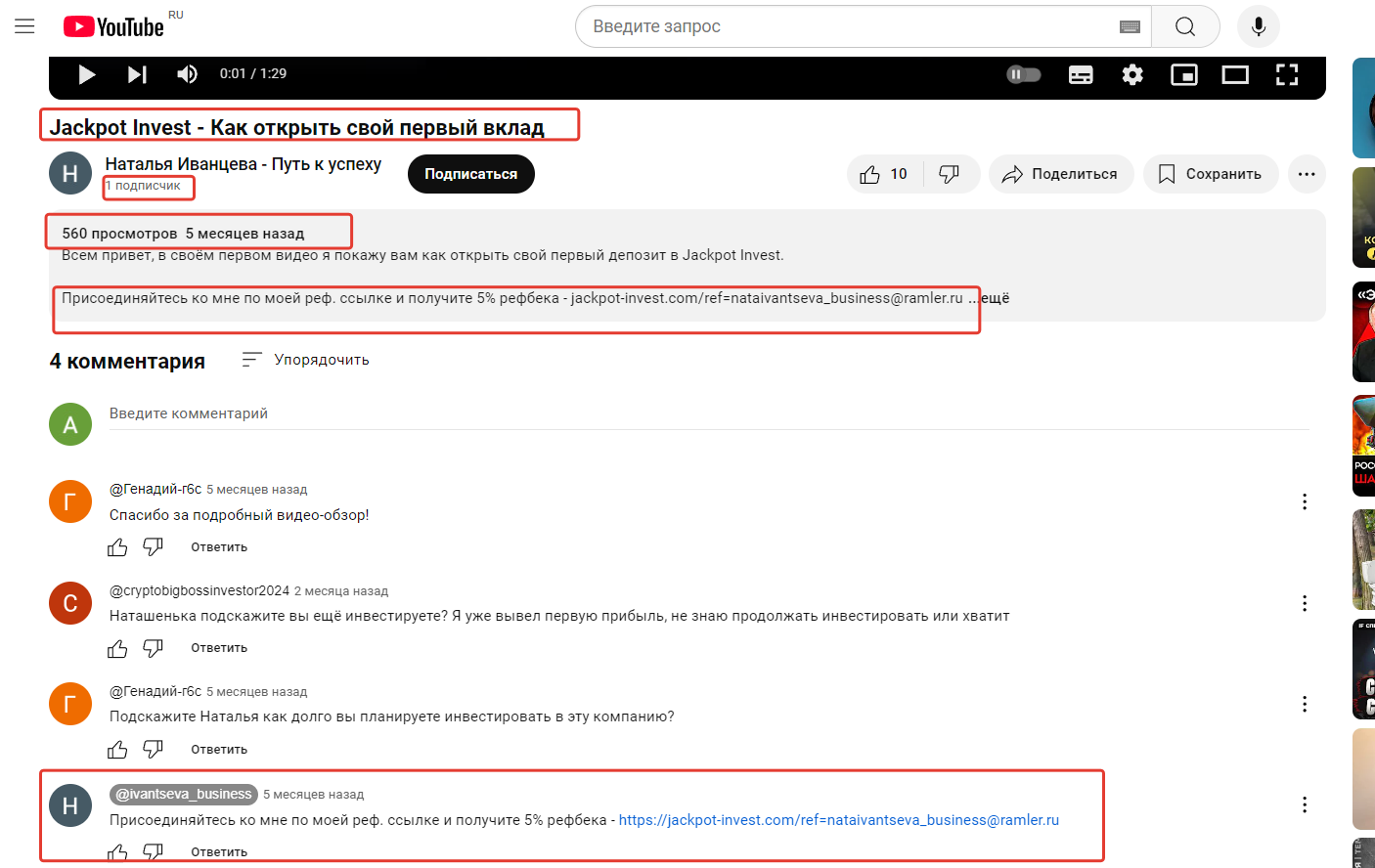Open Упорядочить sort comments dropdown

click(x=305, y=360)
